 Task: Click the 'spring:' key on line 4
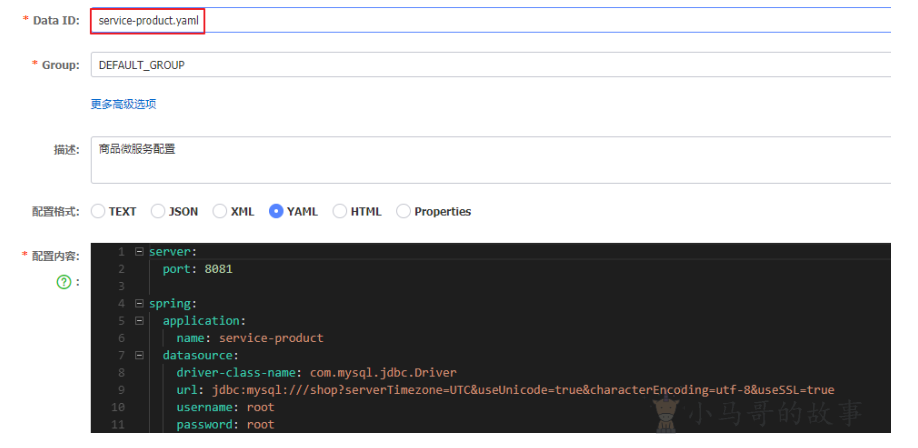[173, 303]
